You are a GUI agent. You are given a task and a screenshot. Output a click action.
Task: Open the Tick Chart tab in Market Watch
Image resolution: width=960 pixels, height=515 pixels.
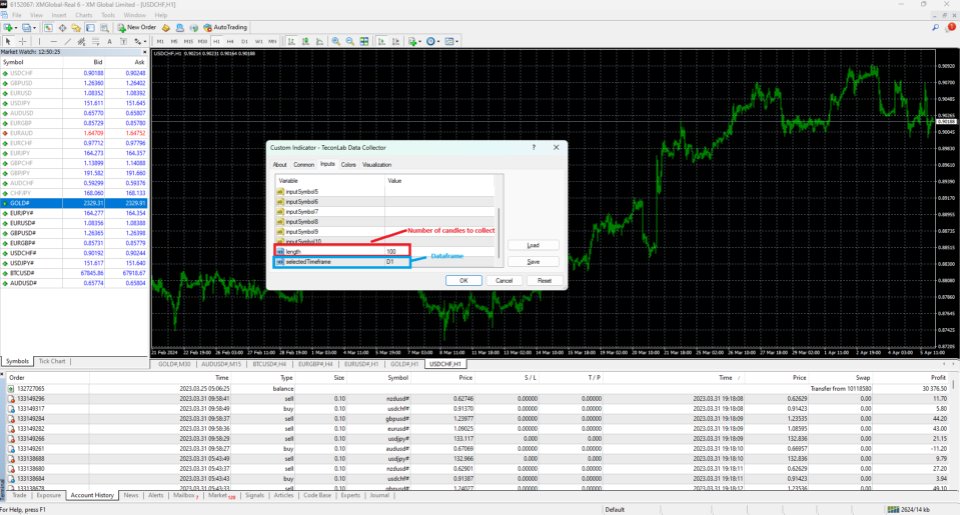pos(52,361)
